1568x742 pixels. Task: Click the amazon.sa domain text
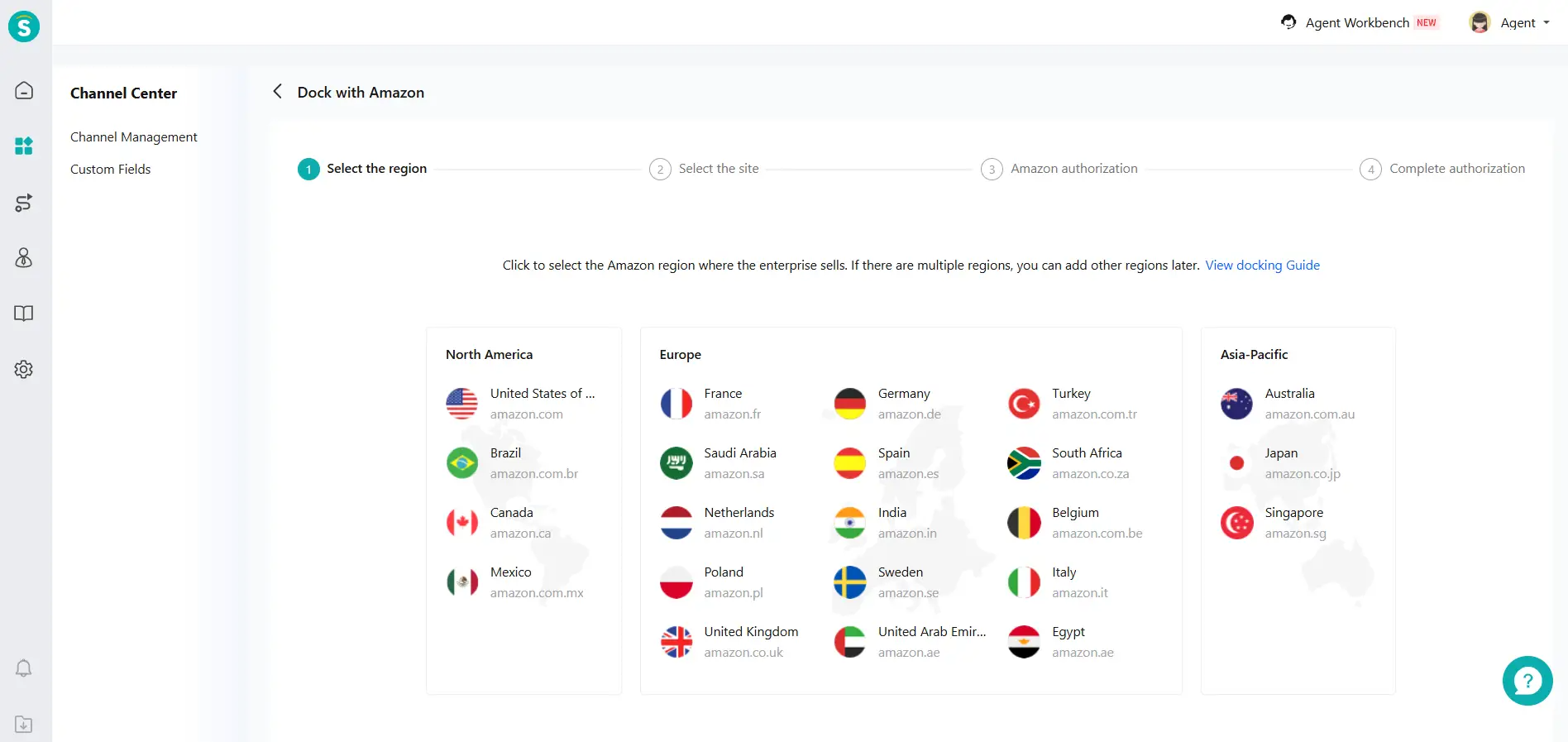pyautogui.click(x=734, y=474)
